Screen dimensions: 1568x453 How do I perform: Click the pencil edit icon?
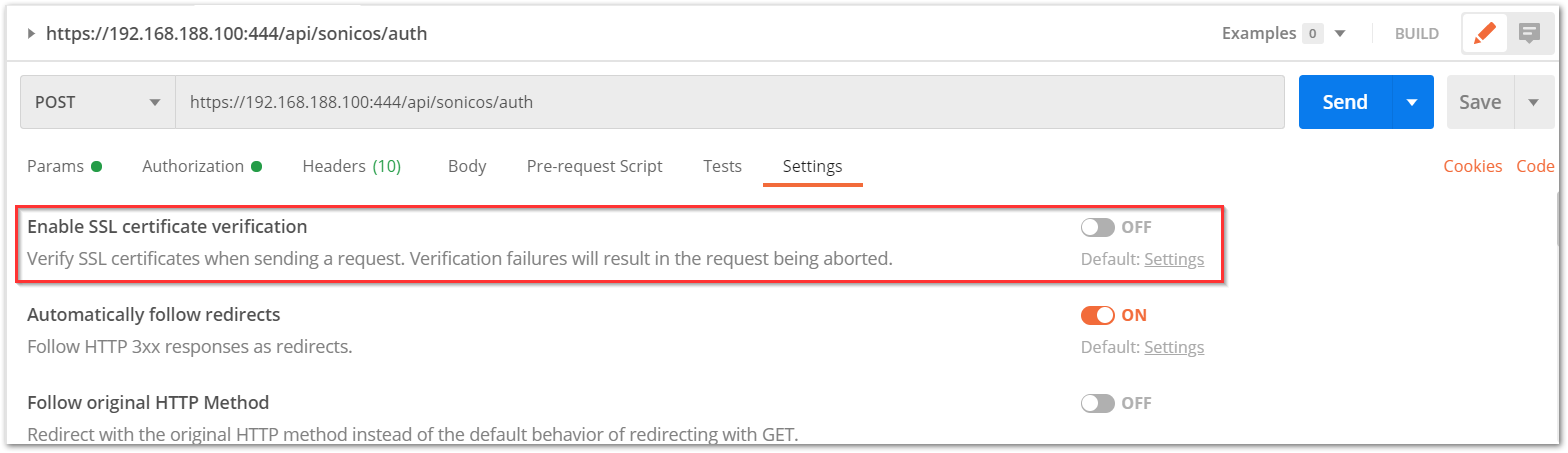tap(1485, 33)
